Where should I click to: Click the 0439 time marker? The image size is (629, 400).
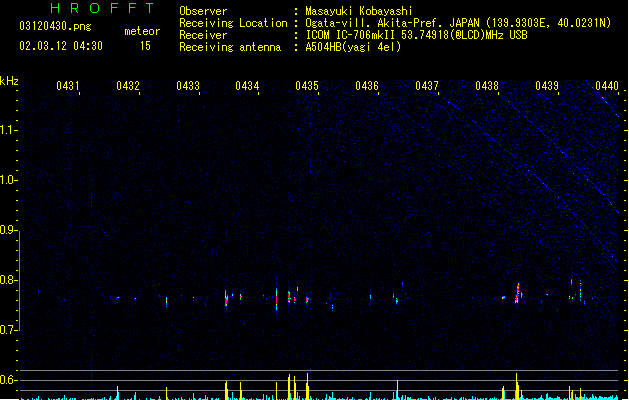coord(547,86)
